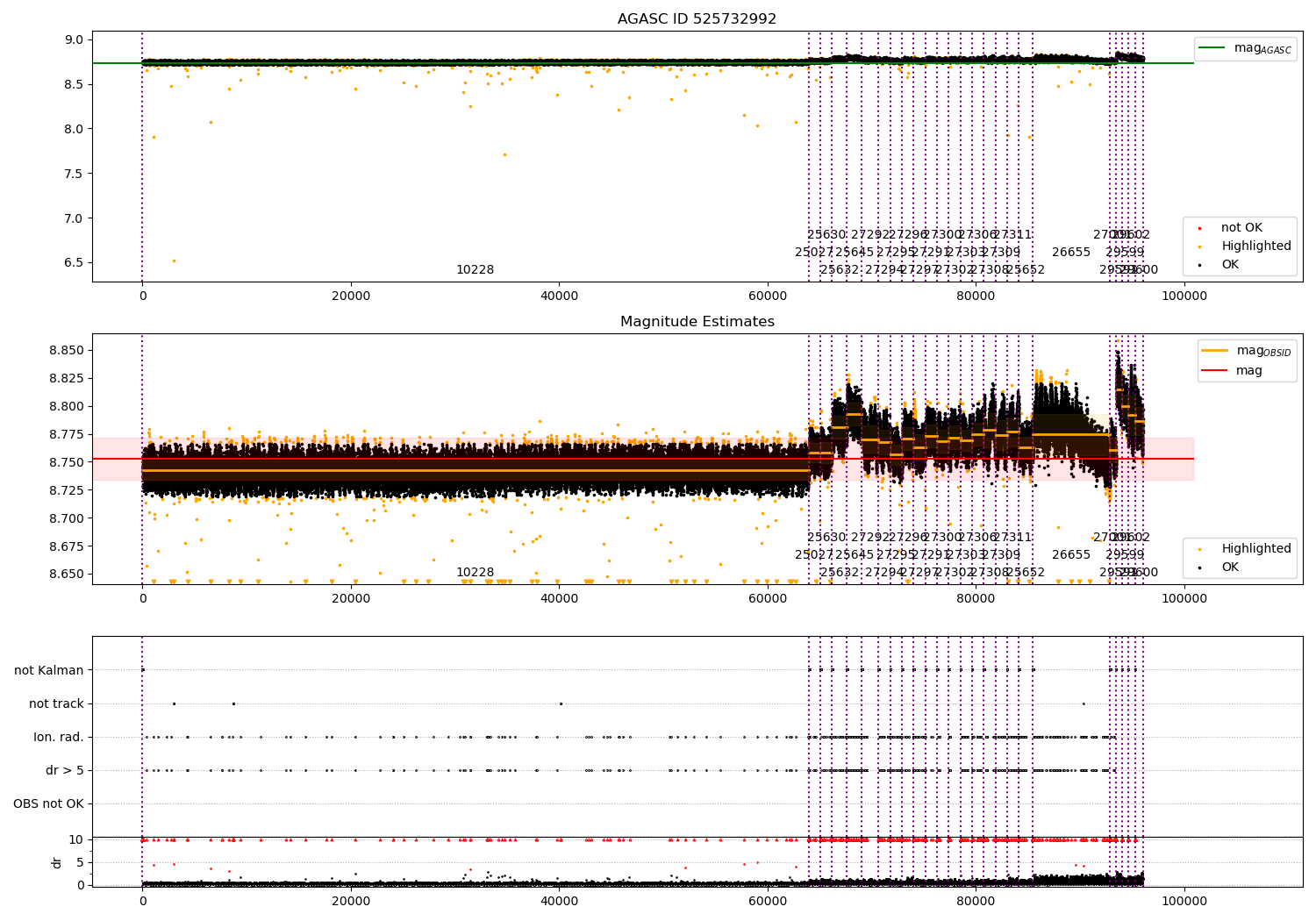
Task: Click the 'not Kalman' axis label
Action: [49, 670]
